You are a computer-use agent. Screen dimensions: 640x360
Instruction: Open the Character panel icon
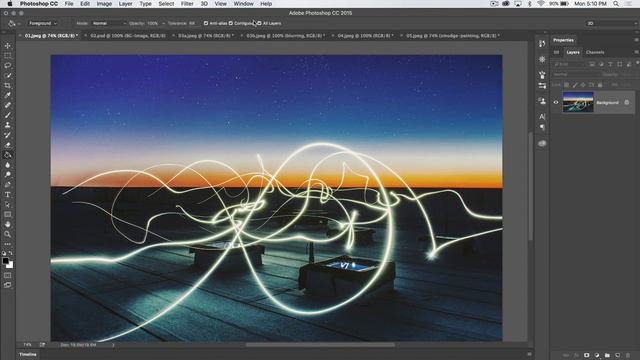542,117
